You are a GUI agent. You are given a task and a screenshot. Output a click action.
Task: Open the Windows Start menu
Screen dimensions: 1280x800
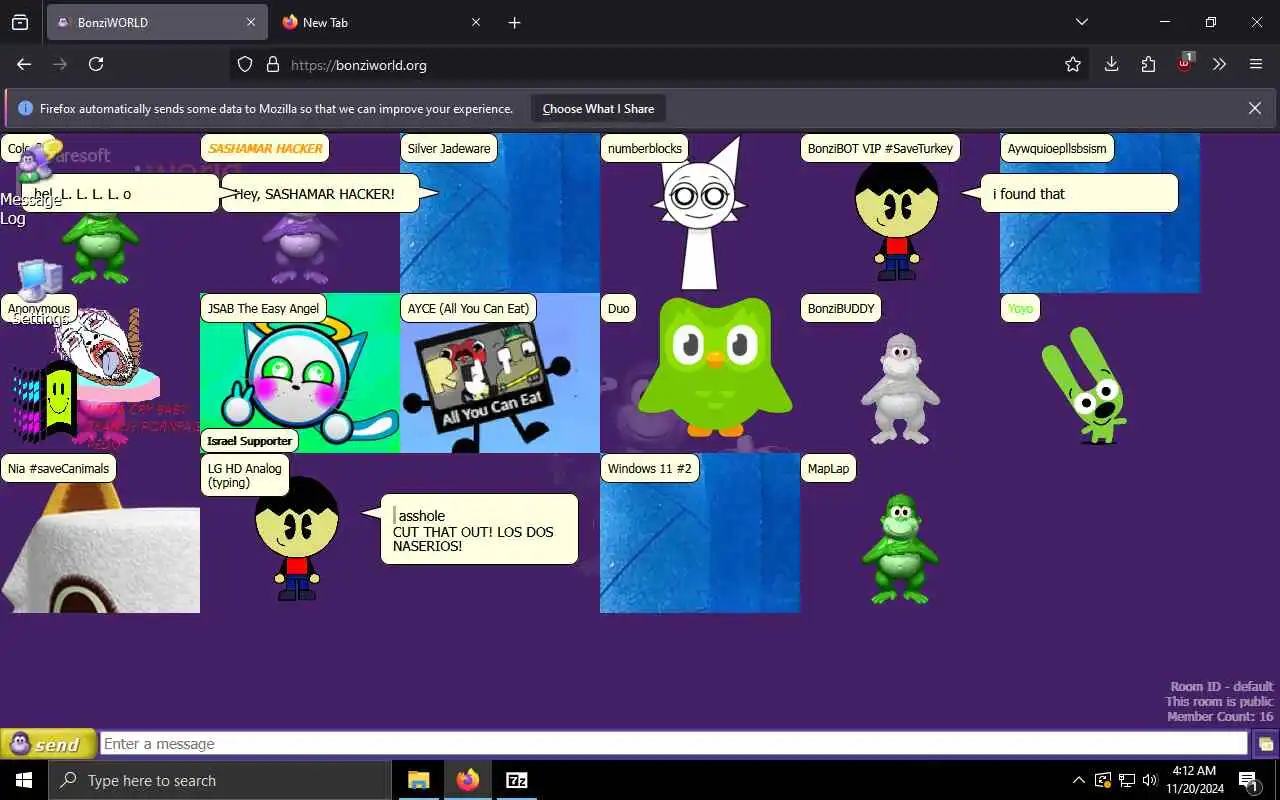coord(24,780)
